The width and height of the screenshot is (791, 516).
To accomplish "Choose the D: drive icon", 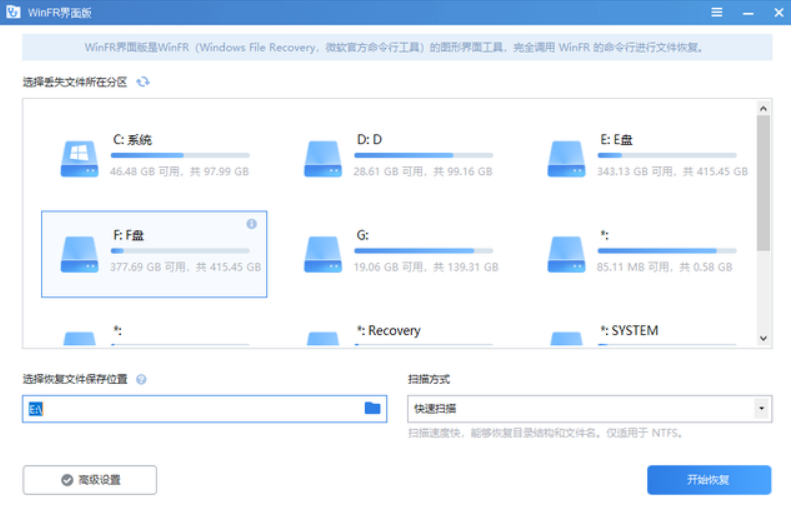I will click(323, 158).
